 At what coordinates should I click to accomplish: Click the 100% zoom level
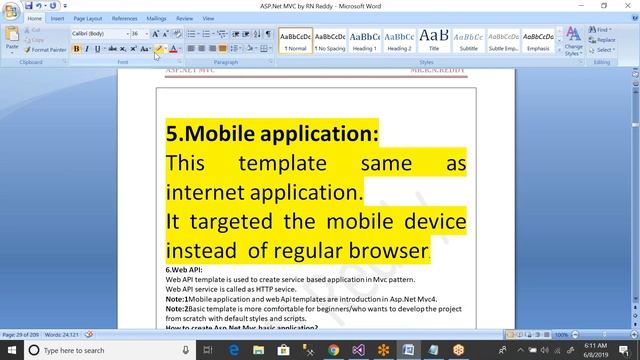point(561,335)
